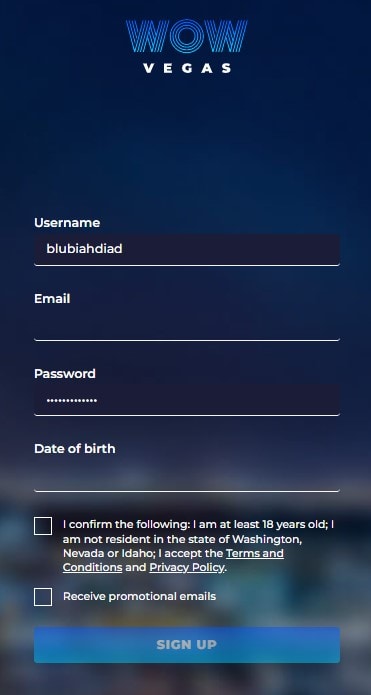Click the Email label
Viewport: 371px width, 695px height.
[52, 299]
